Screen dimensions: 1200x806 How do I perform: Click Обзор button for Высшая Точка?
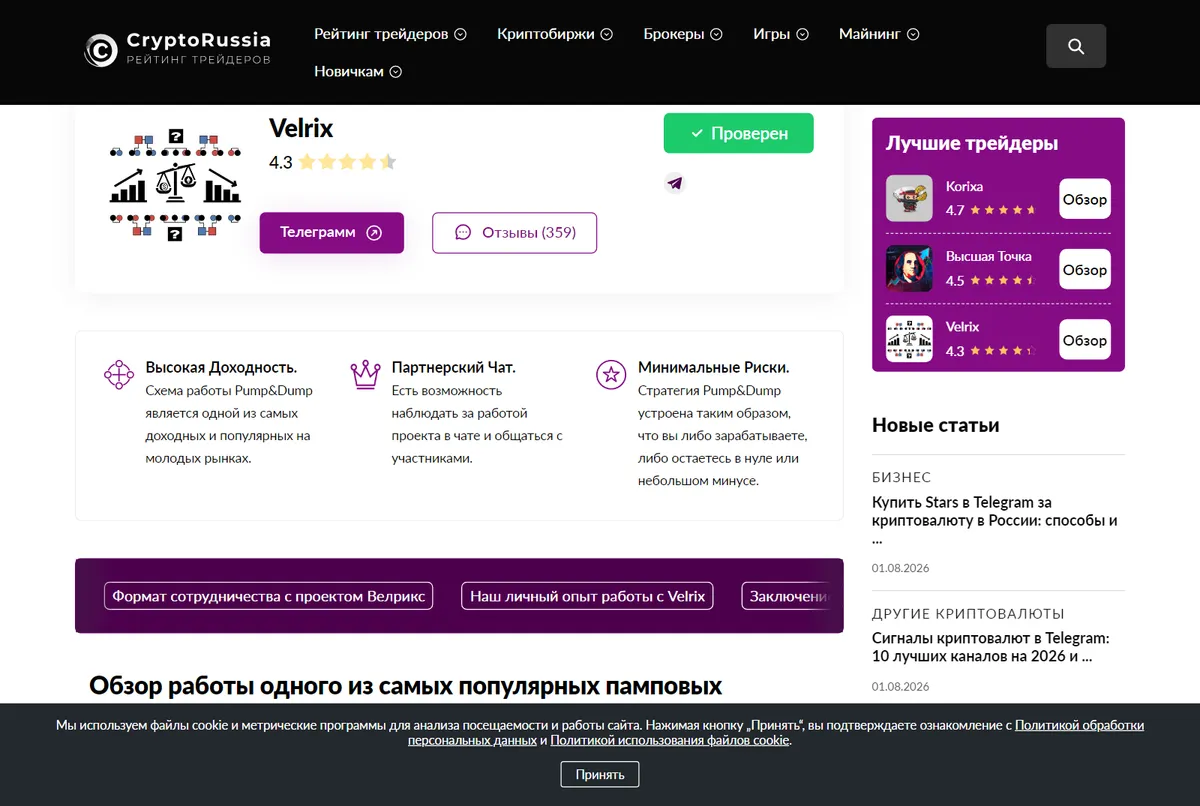pos(1085,270)
